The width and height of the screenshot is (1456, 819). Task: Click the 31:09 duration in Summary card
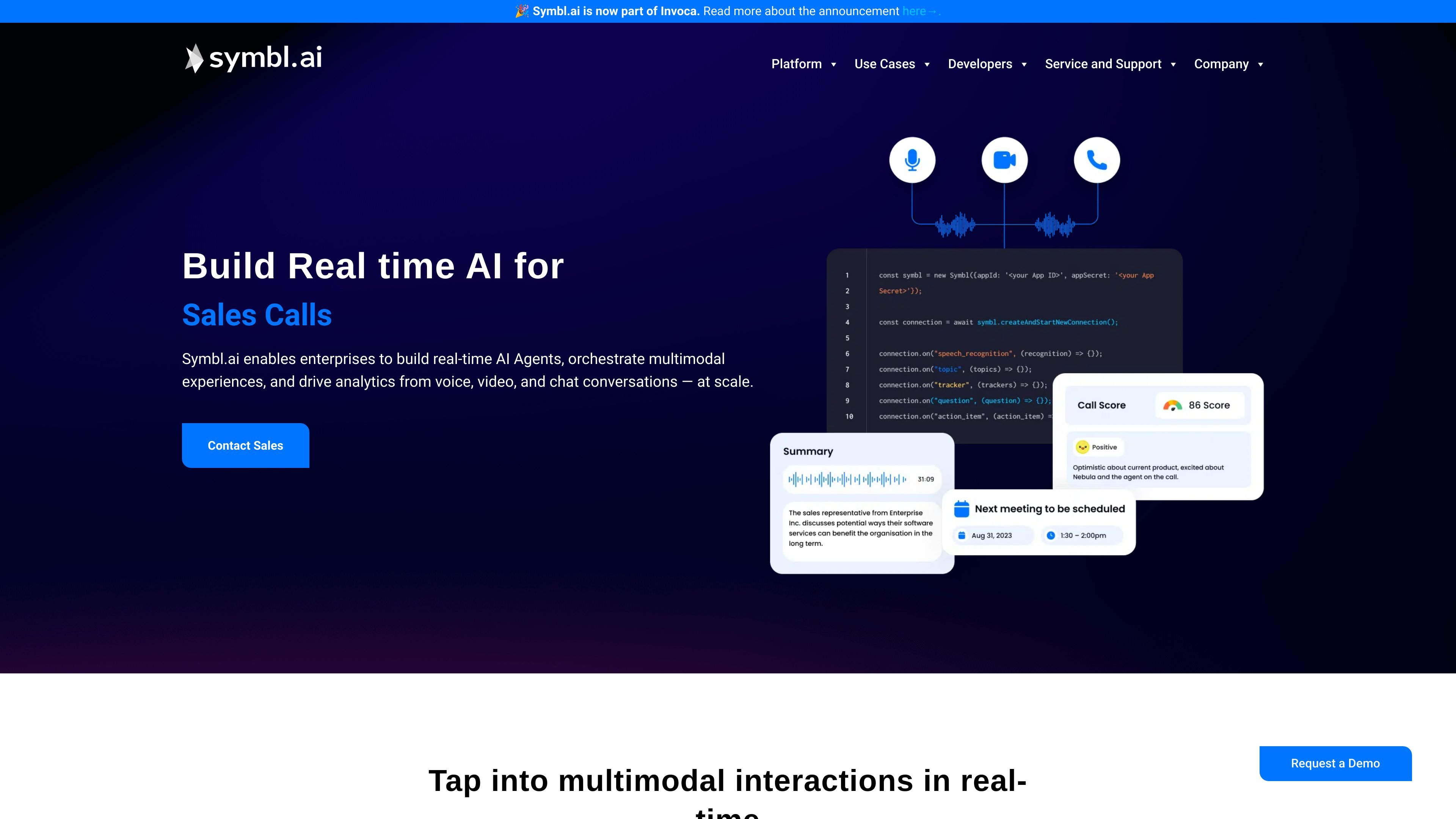[x=926, y=479]
